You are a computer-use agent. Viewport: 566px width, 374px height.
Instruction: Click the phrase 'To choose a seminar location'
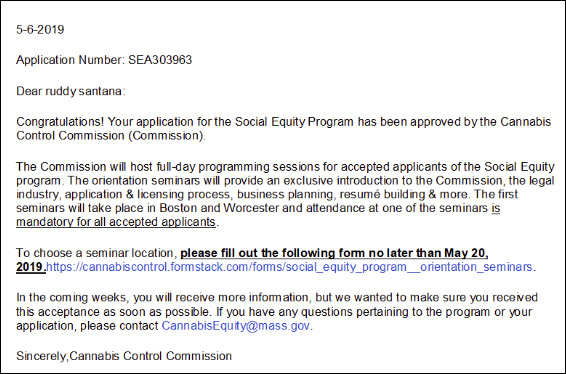click(95, 253)
